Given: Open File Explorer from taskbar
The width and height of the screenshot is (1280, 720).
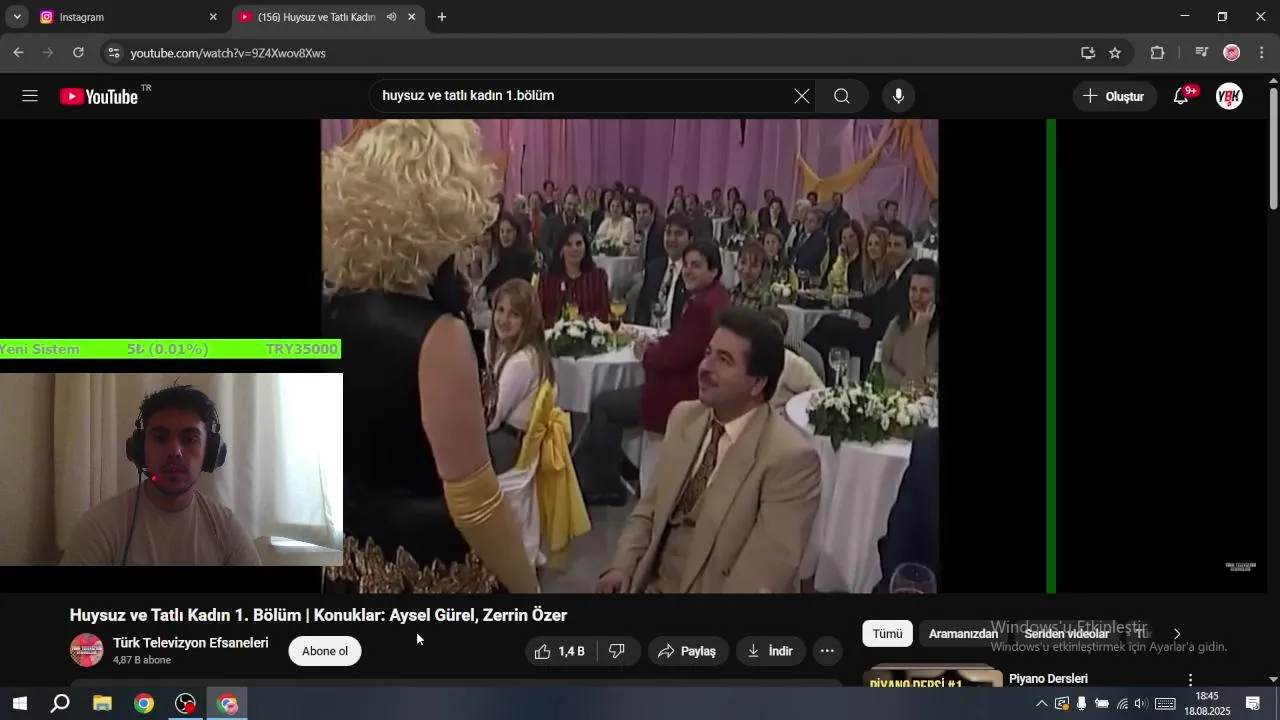Looking at the screenshot, I should [x=102, y=704].
